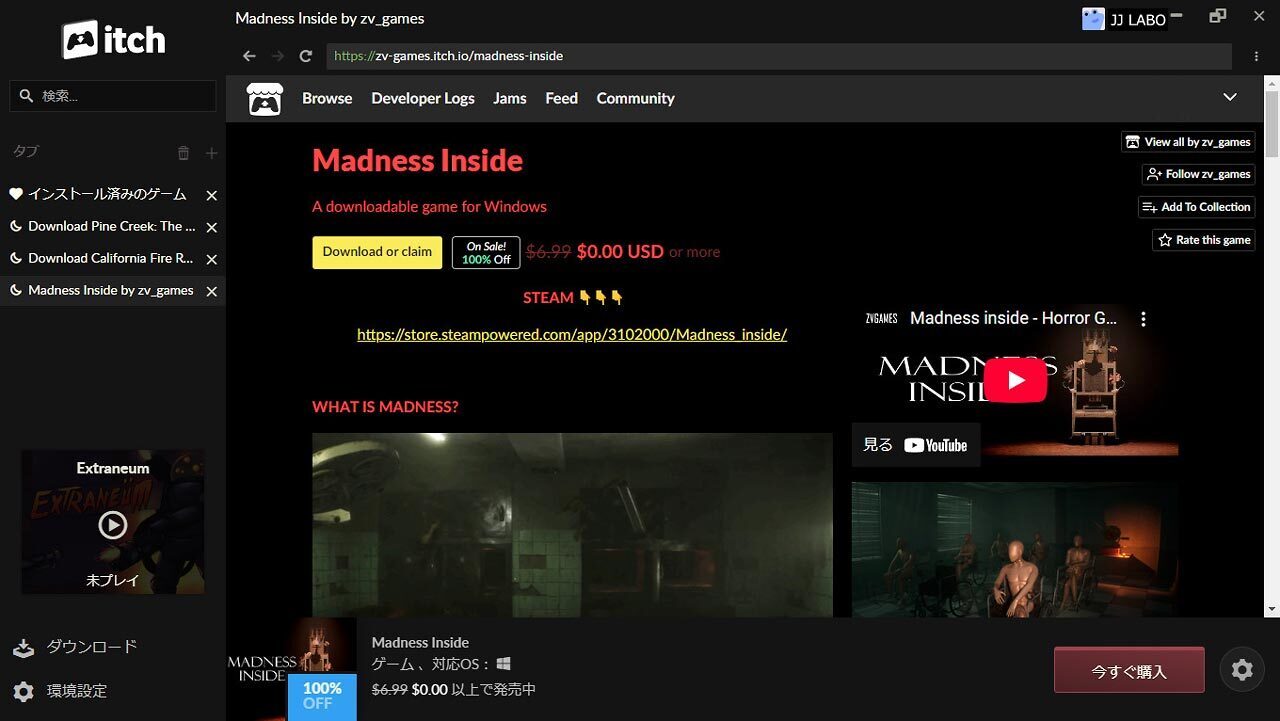The image size is (1280, 721).
Task: Go back with the left arrow
Action: point(250,56)
